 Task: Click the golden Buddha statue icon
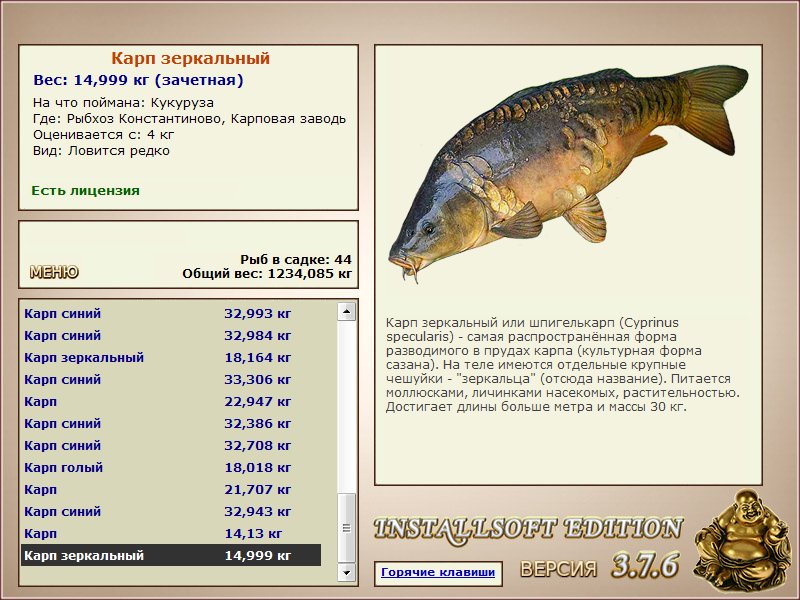coord(741,537)
